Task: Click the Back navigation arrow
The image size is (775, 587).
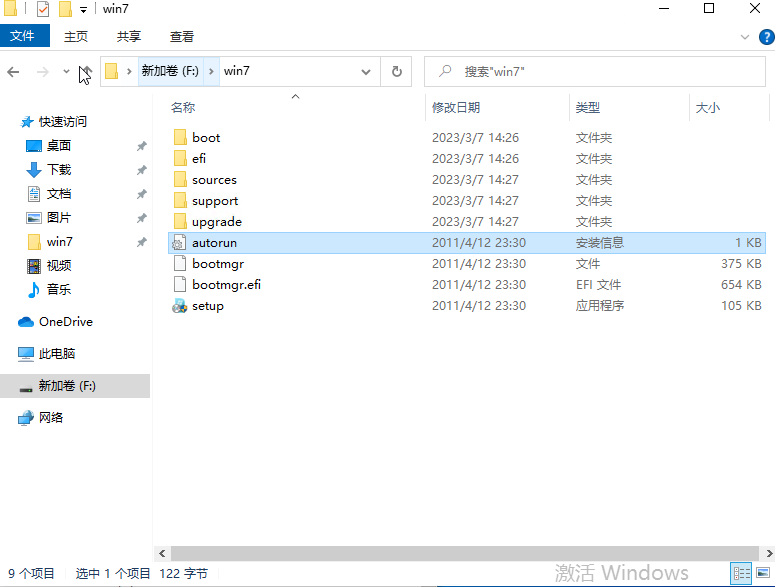Action: pyautogui.click(x=13, y=72)
